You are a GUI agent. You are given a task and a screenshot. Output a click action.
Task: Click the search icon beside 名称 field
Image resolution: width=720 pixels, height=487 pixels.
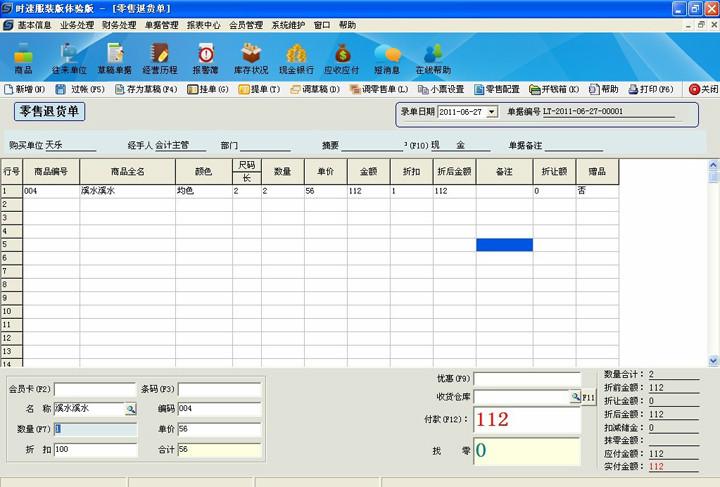[x=130, y=409]
